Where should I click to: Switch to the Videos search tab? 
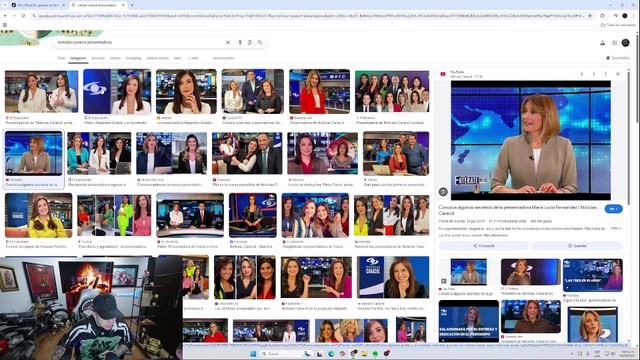coord(116,58)
